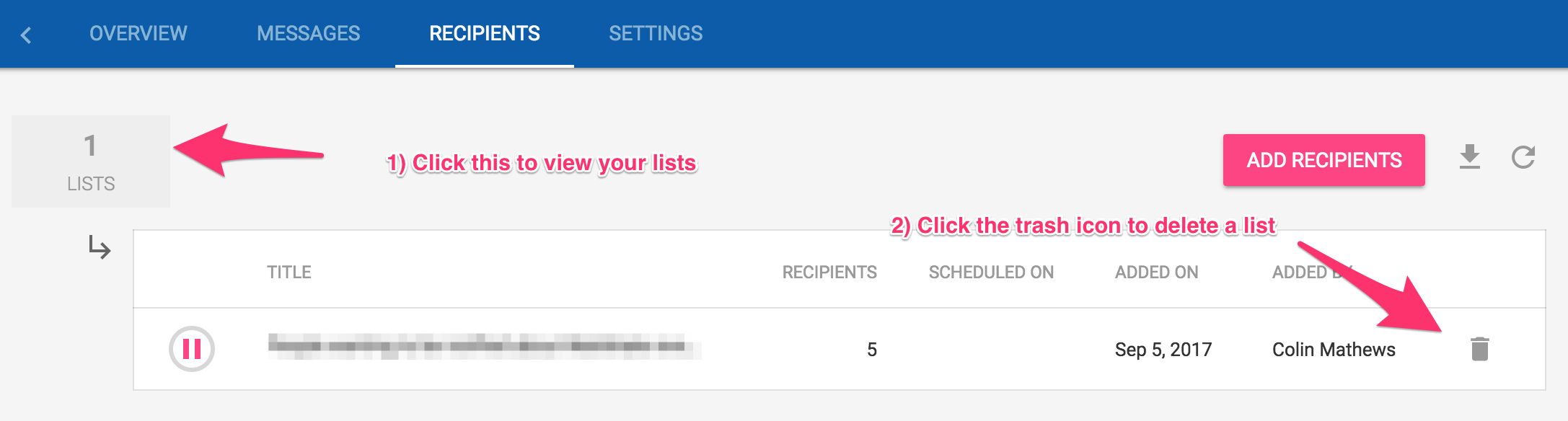This screenshot has height=421, width=1568.
Task: Click Colin Mathews in the ADDED BY column
Action: [x=1334, y=348]
